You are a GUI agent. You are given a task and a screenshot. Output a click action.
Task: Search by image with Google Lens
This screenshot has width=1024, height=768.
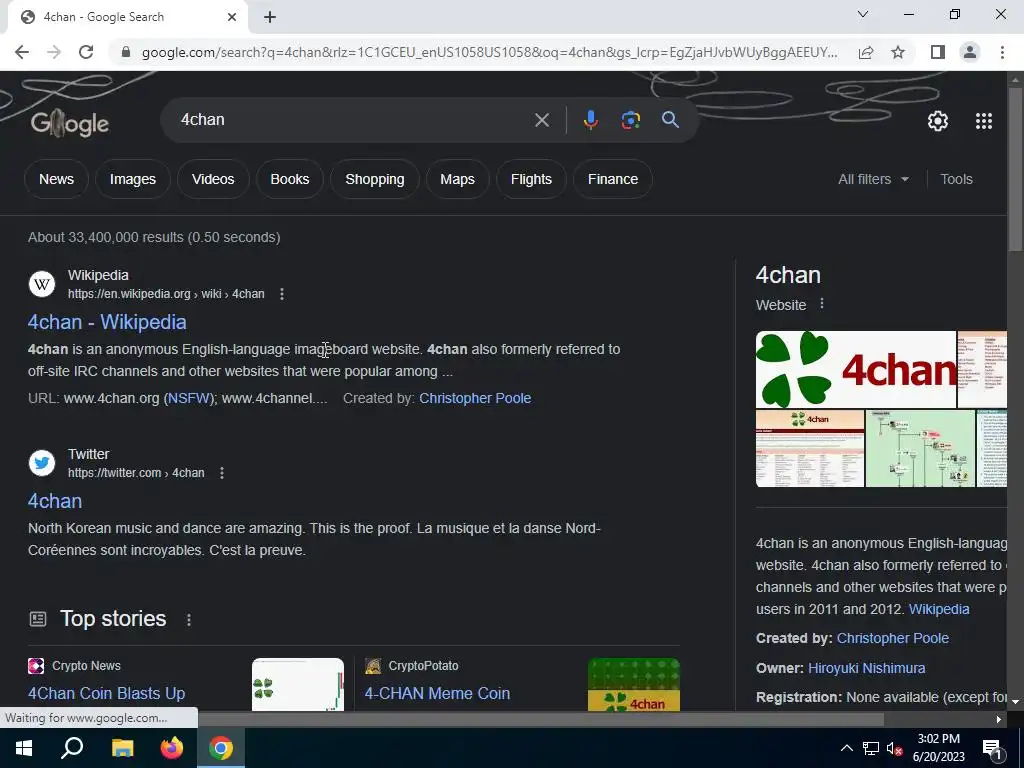(x=630, y=120)
